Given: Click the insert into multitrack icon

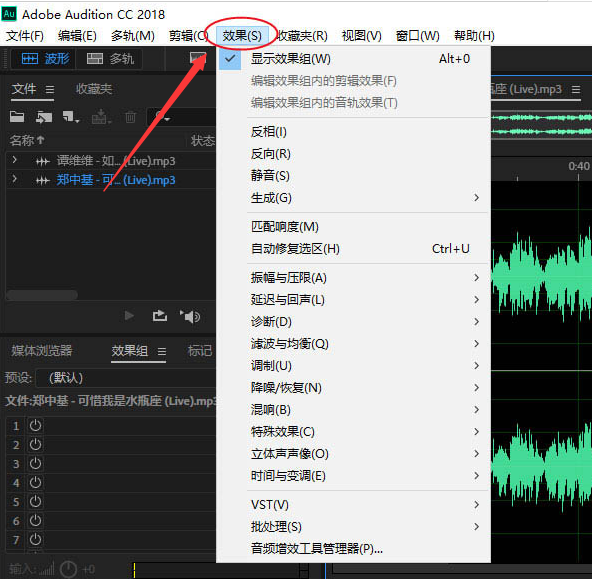Looking at the screenshot, I should coord(101,117).
